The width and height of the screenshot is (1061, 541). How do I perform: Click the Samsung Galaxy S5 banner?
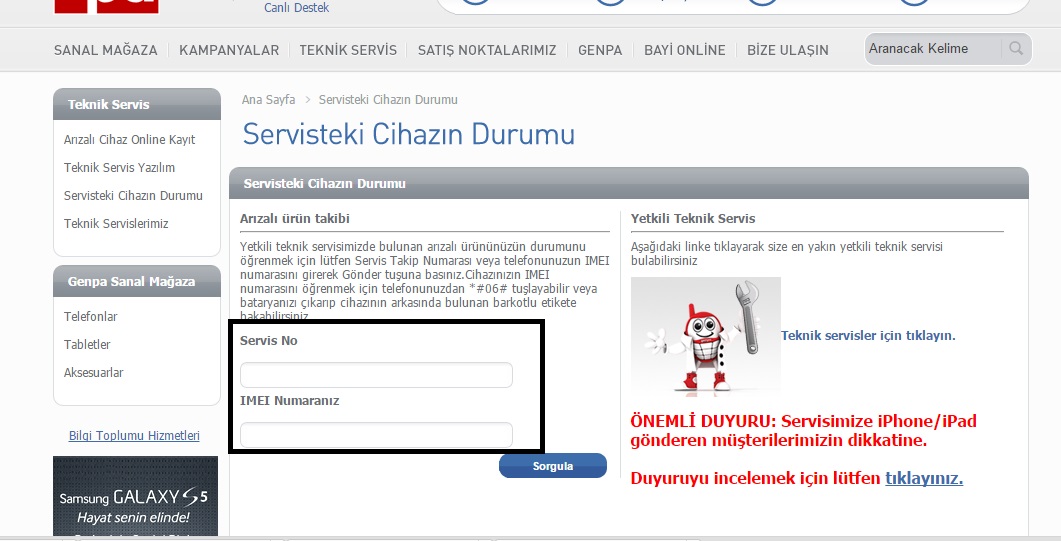(x=135, y=498)
